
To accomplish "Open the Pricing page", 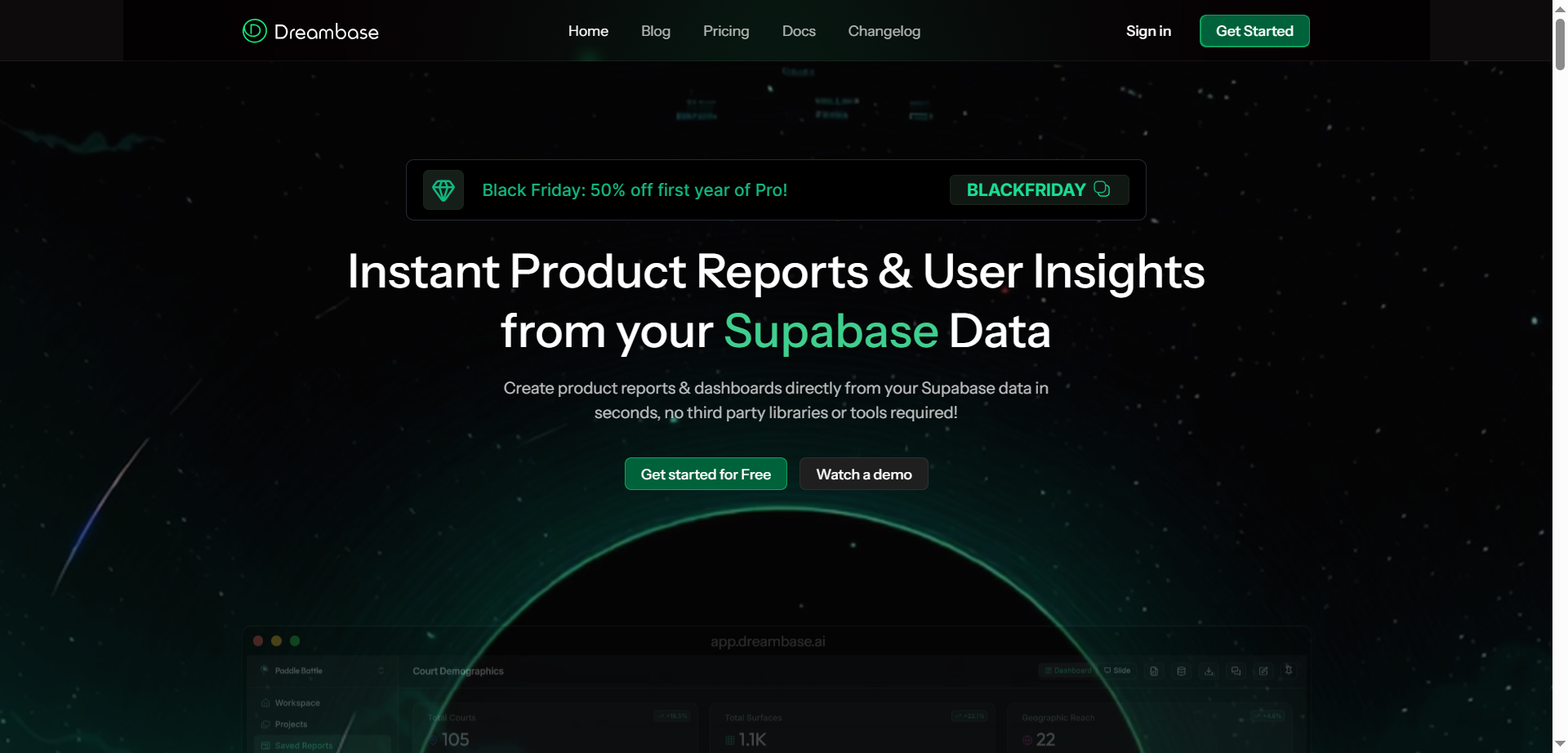I will 726,31.
